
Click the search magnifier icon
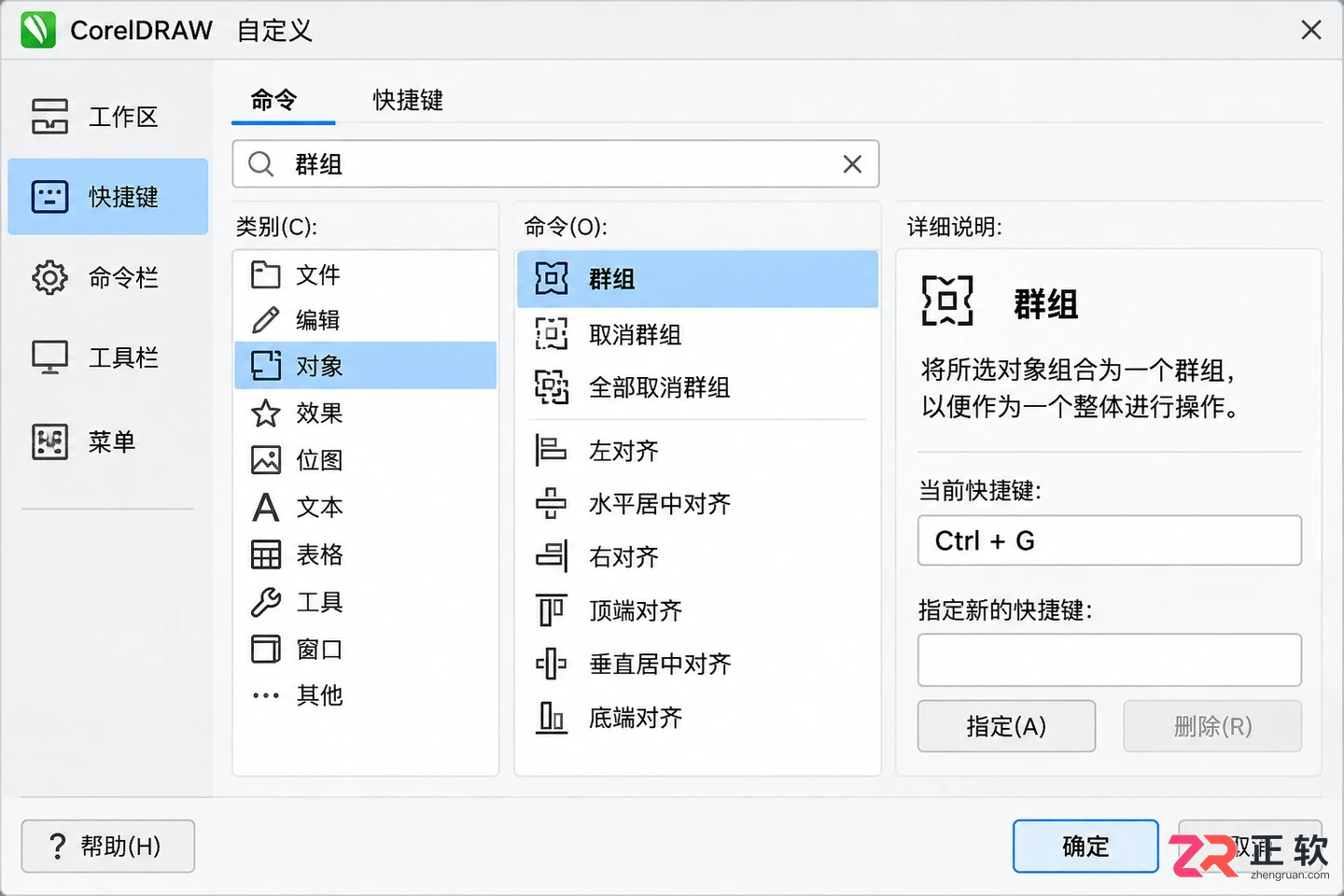(261, 164)
